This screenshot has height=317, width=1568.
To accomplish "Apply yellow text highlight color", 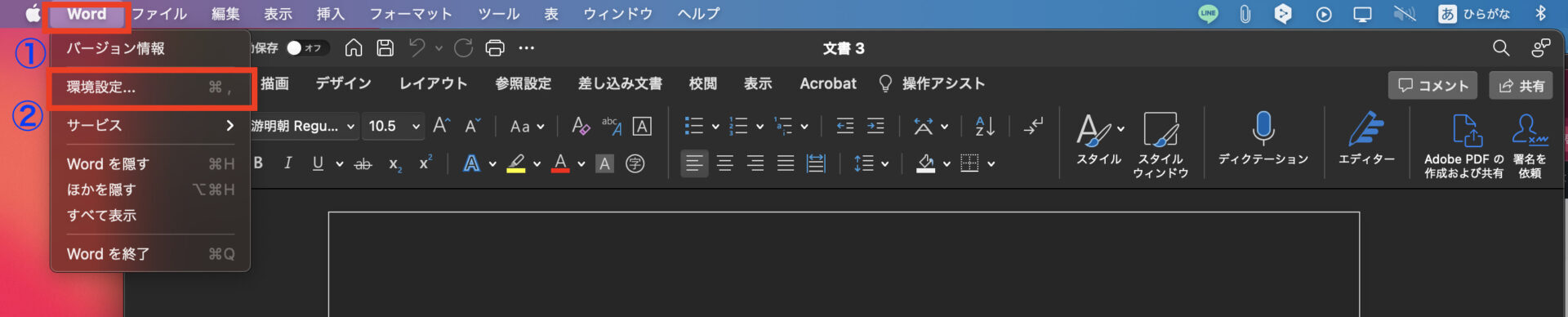I will point(516,163).
